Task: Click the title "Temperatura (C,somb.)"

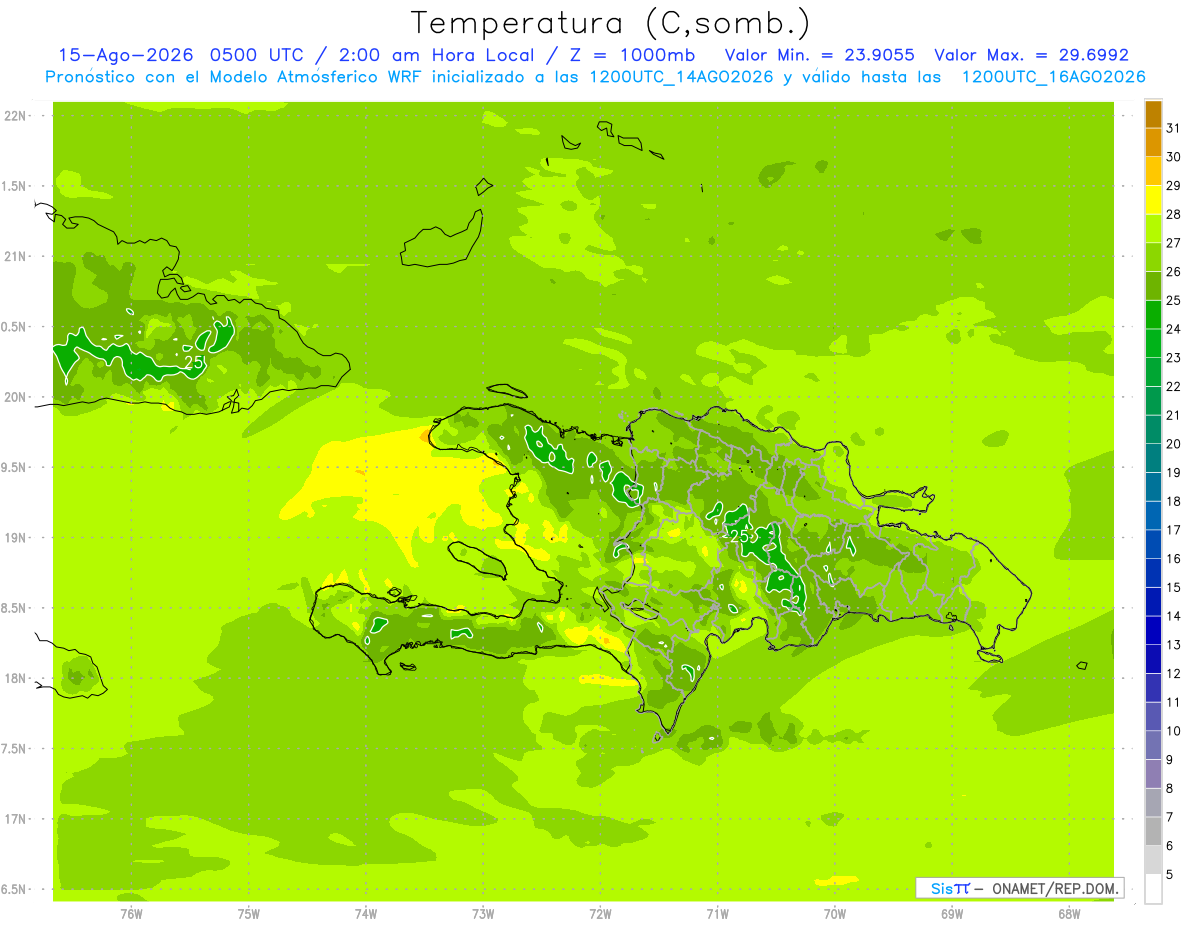Action: point(610,23)
